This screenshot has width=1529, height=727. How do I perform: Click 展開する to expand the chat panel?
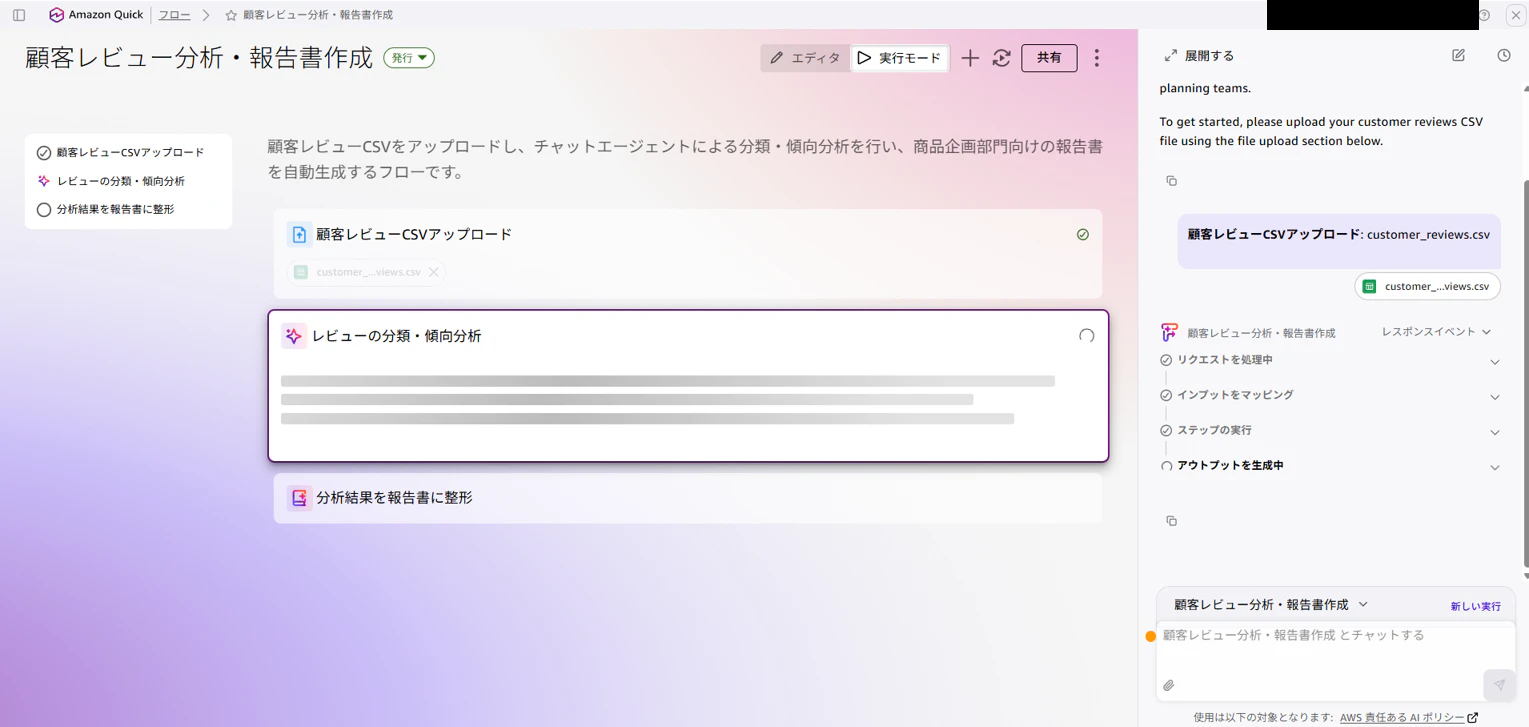1200,56
